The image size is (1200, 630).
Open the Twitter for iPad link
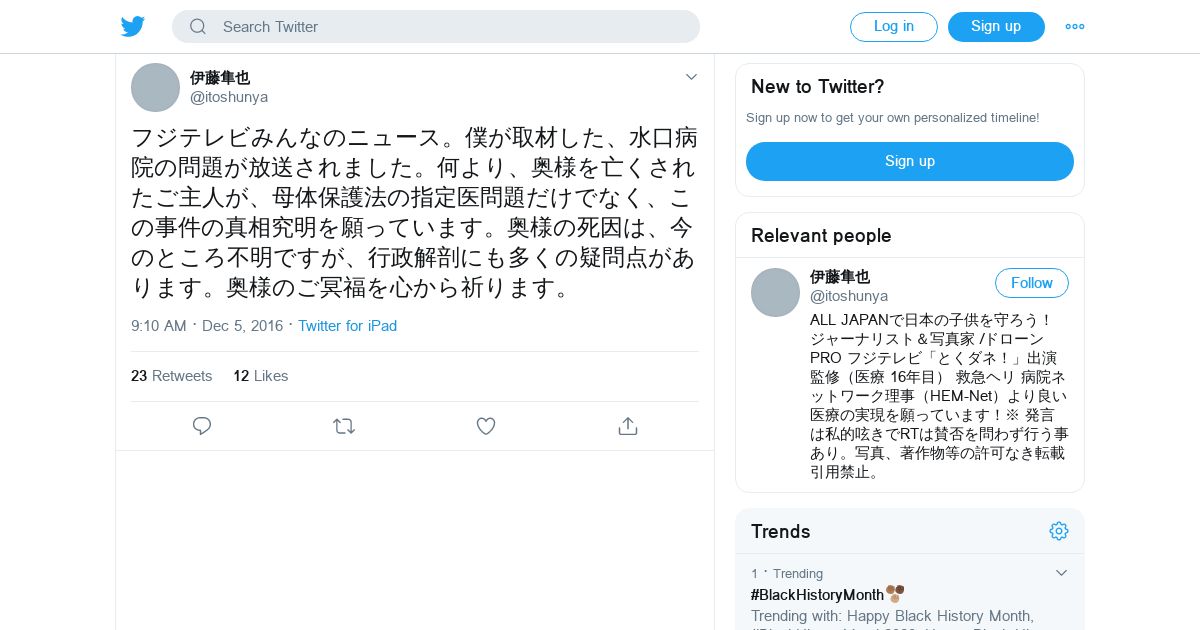tap(347, 326)
